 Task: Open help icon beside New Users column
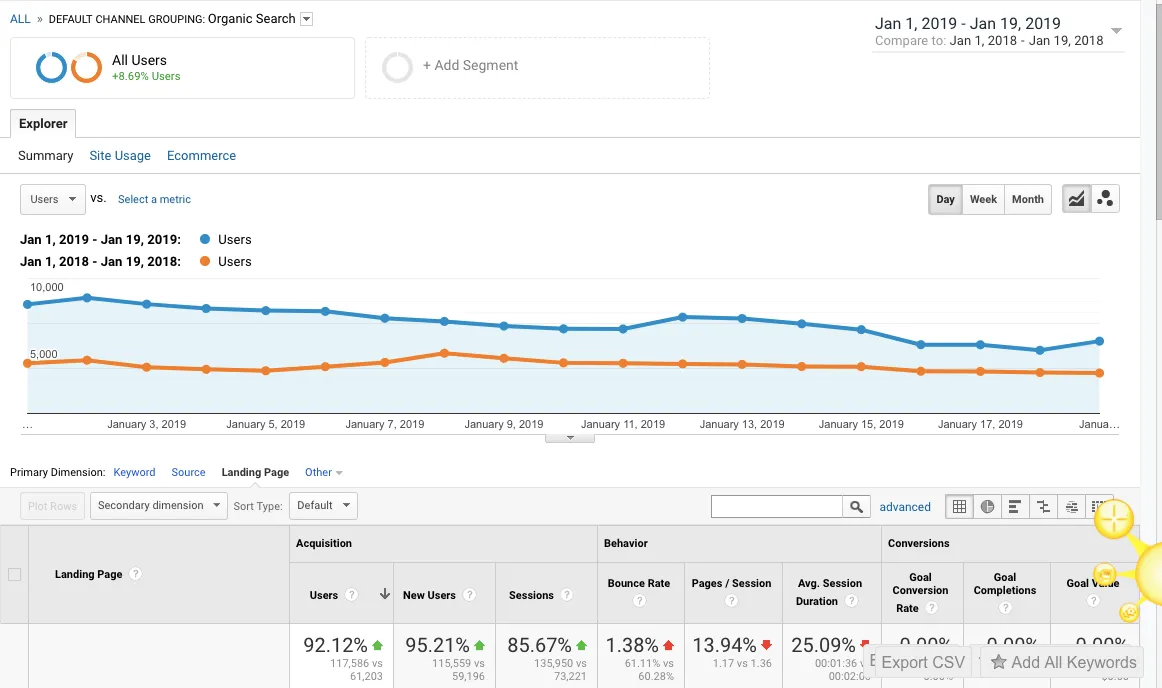[469, 595]
